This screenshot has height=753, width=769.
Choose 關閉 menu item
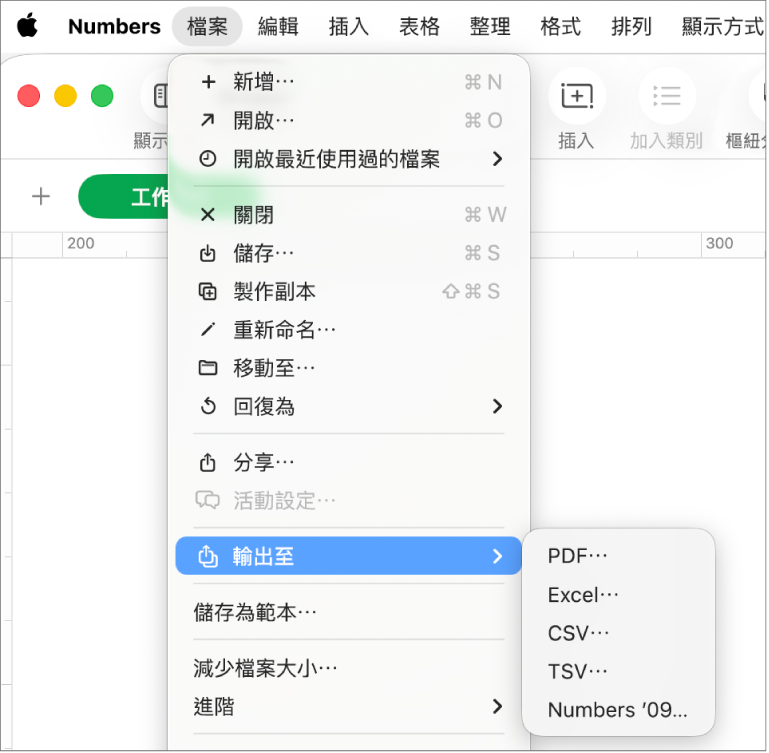[349, 215]
